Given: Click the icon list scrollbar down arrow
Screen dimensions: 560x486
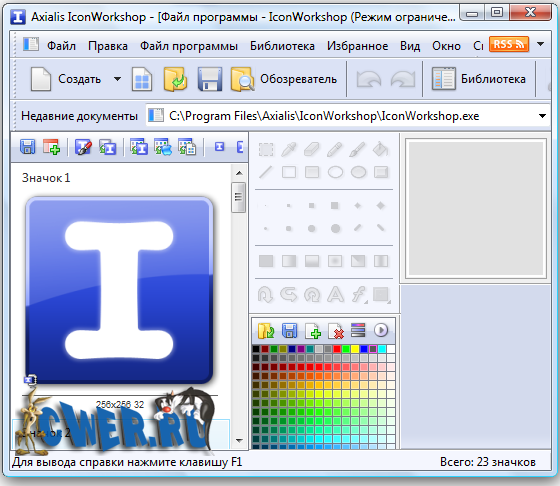Looking at the screenshot, I should (239, 441).
